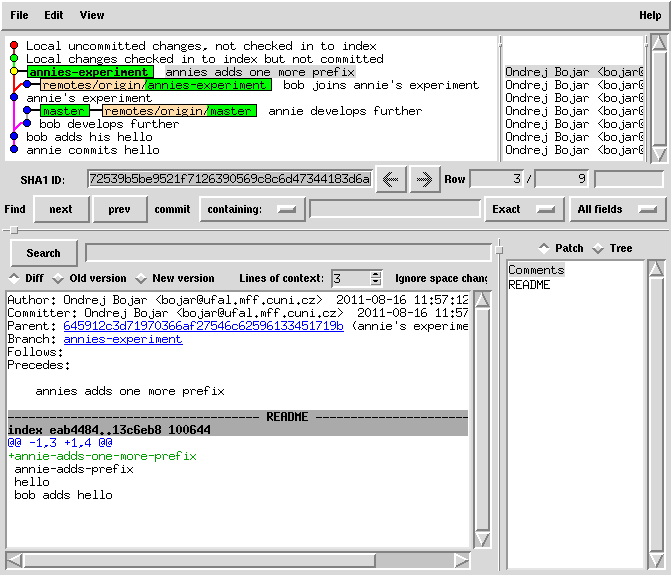Expand the All fields dropdown
Viewport: 671px width, 575px height.
point(617,209)
